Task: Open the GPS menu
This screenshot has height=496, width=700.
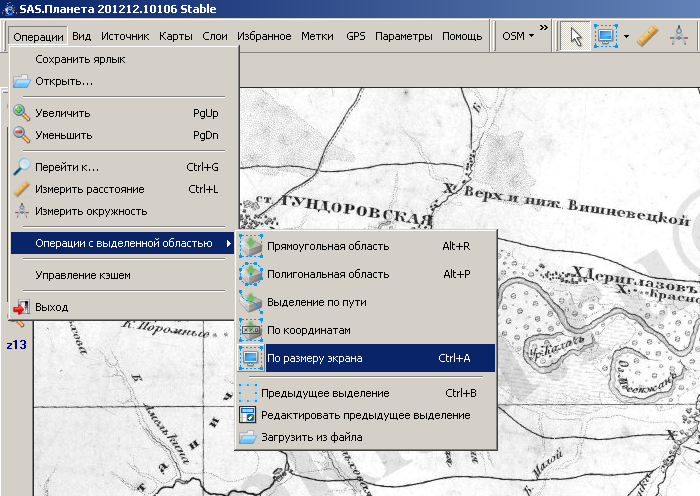Action: [x=355, y=36]
